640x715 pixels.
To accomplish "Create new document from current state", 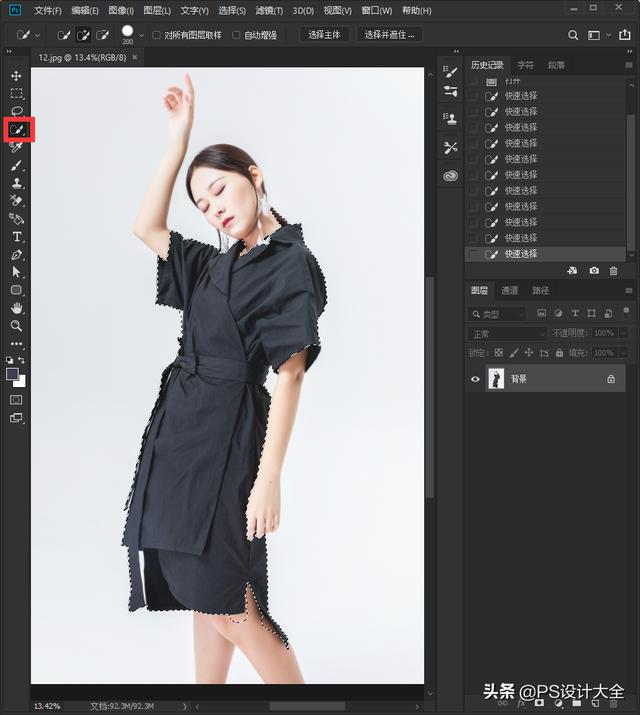I will [572, 270].
